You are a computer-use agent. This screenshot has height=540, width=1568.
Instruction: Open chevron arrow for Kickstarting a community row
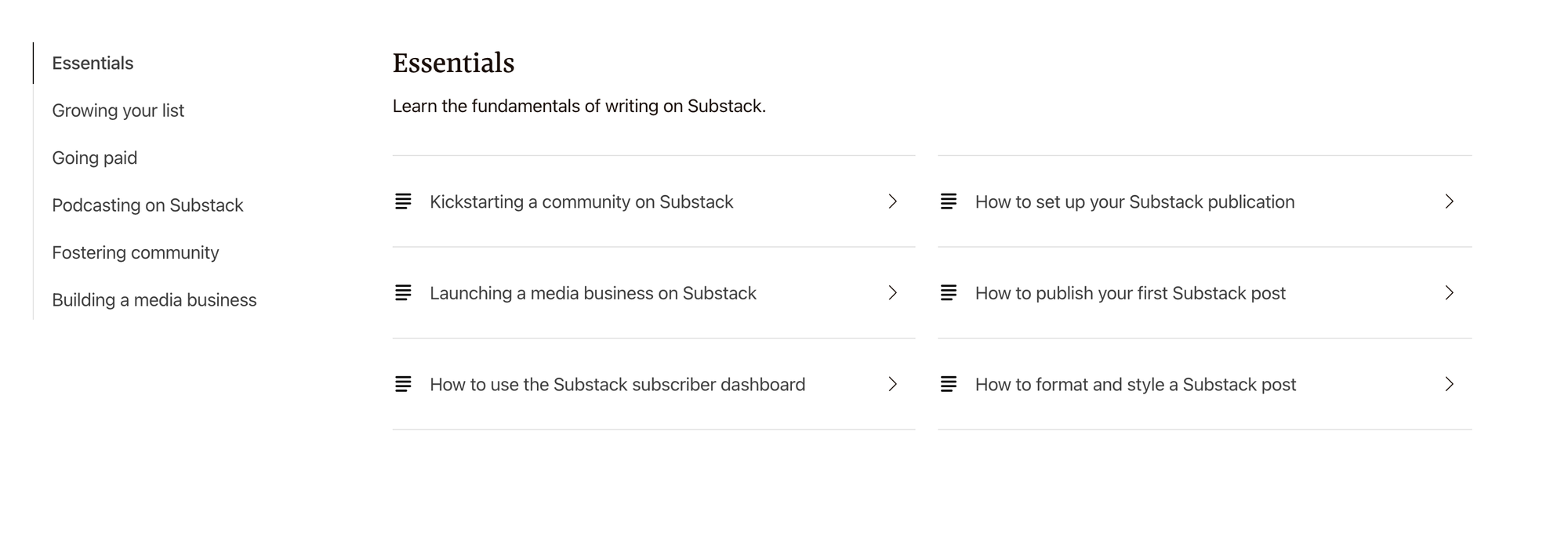tap(892, 201)
